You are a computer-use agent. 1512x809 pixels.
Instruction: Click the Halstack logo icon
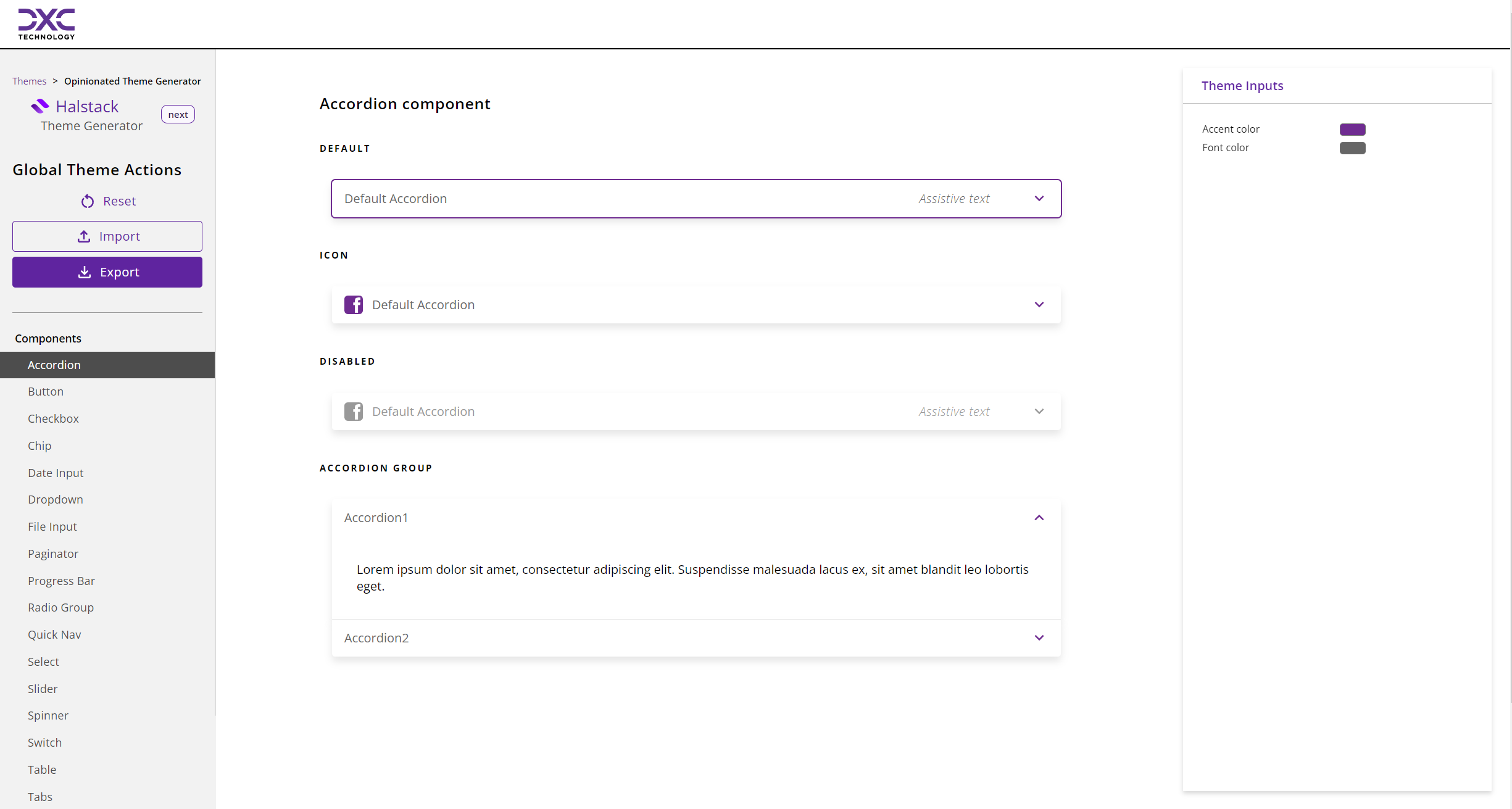[39, 105]
